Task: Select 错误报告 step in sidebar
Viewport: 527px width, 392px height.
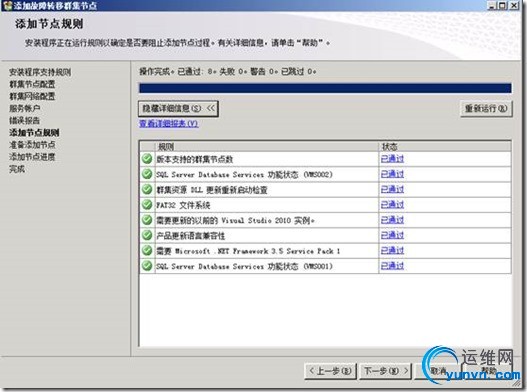Action: click(25, 120)
